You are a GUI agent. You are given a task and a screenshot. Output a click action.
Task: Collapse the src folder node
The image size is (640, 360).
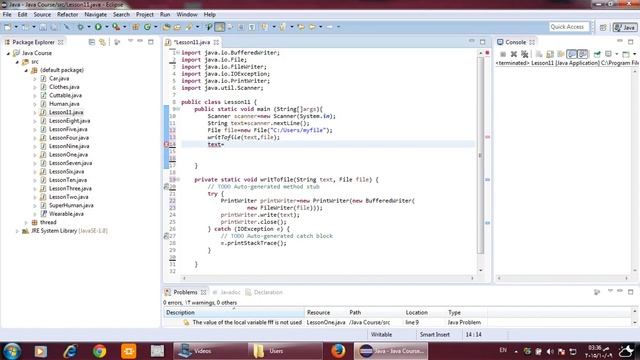point(17,62)
